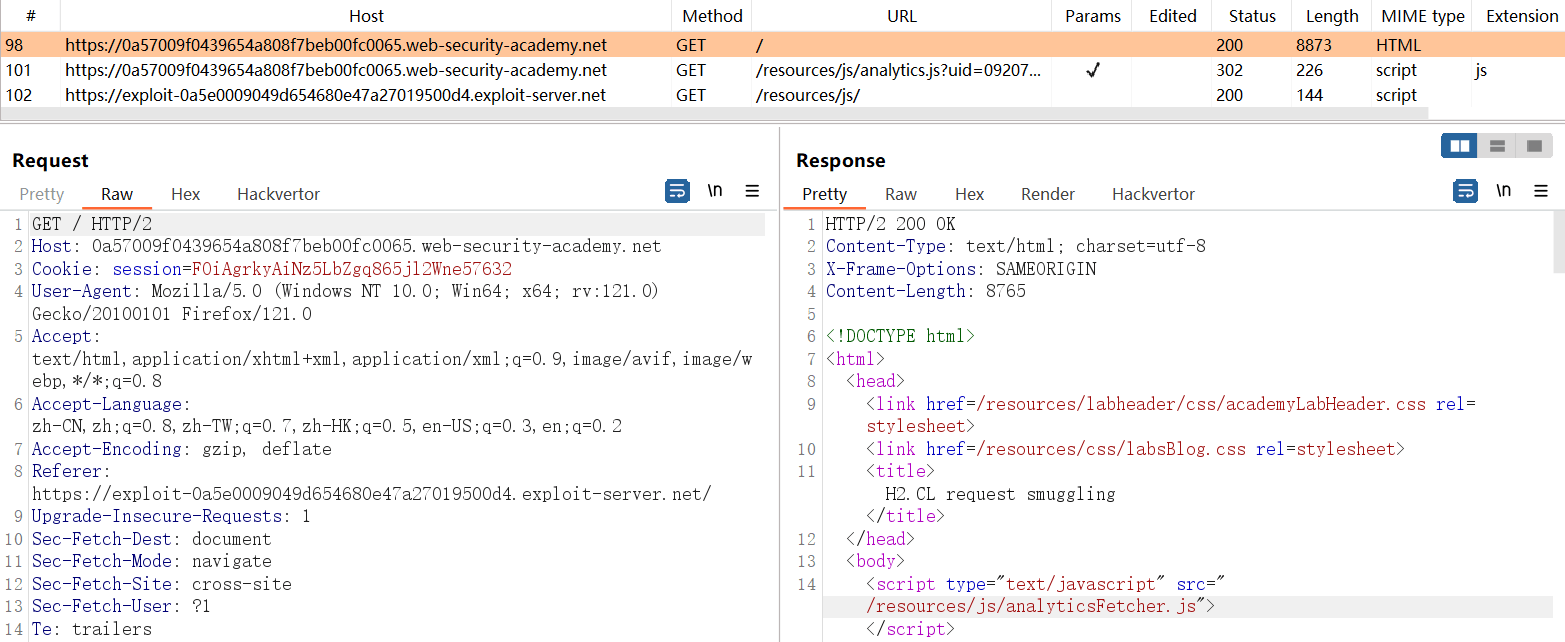The image size is (1565, 642).
Task: Select the analytics.js request, row 101
Action: click(336, 70)
